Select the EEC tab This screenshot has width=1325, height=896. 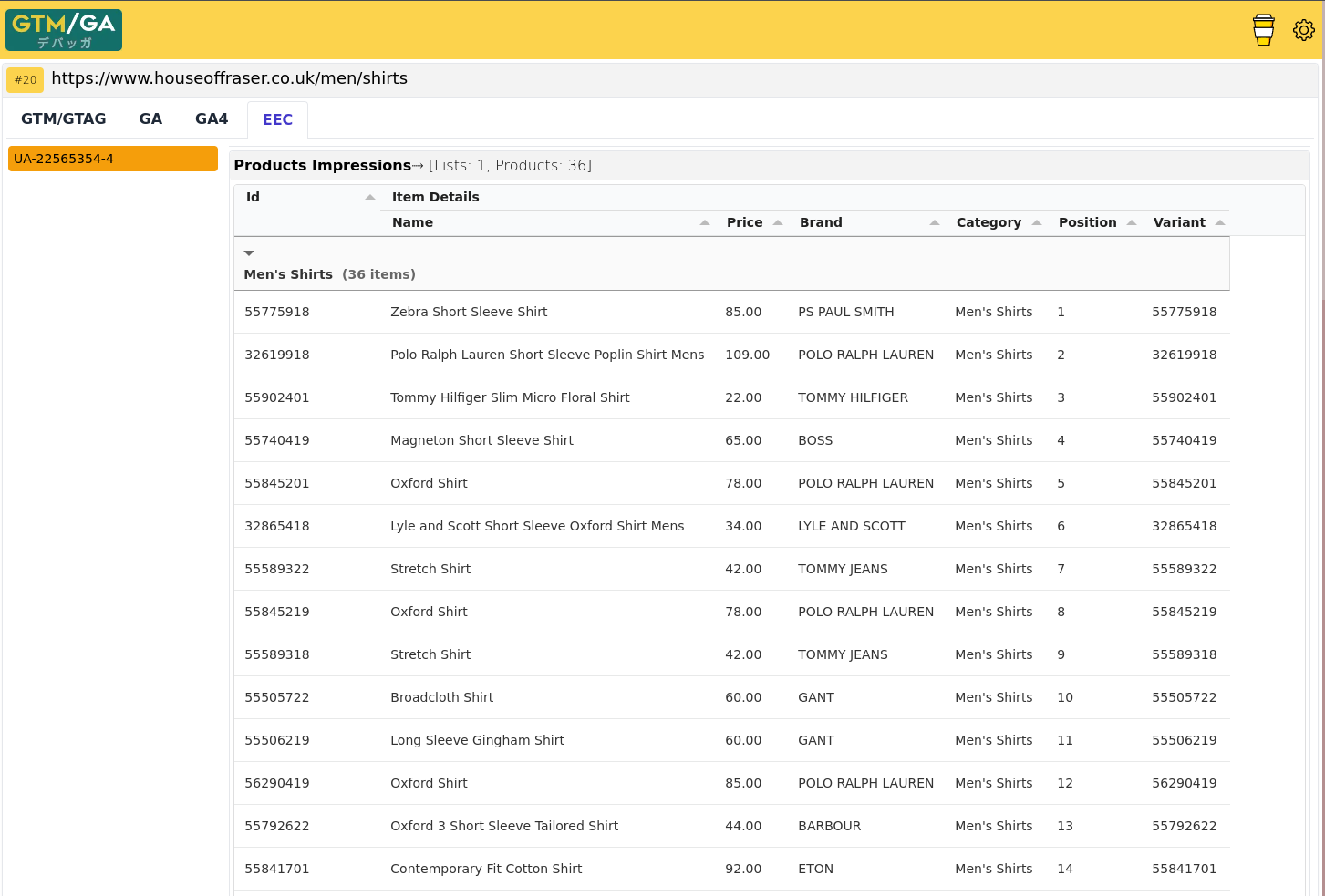coord(277,120)
